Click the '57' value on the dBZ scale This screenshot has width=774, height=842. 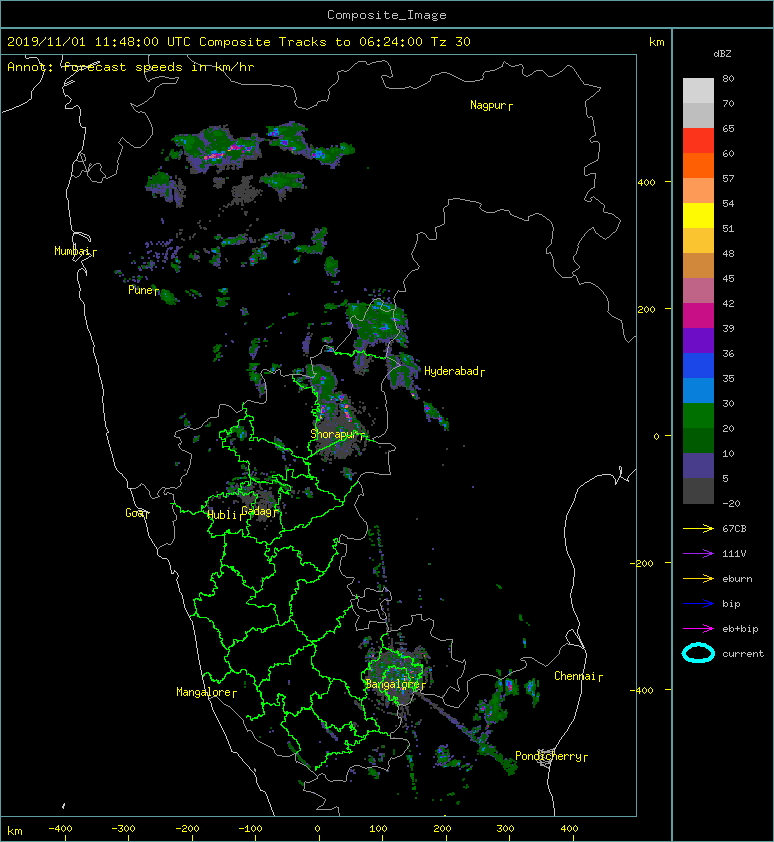(x=728, y=178)
